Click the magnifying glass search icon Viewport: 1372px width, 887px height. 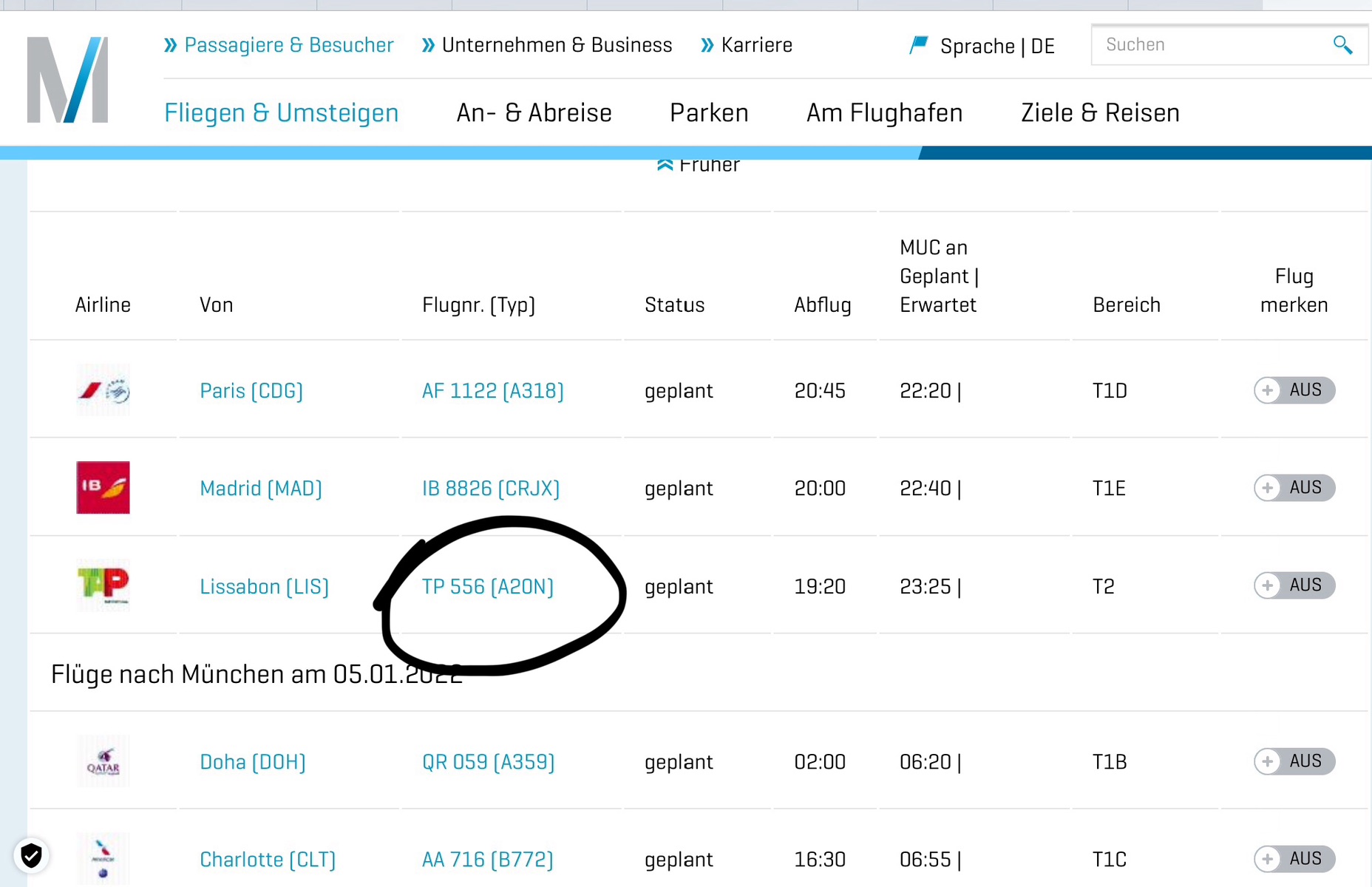pyautogui.click(x=1342, y=45)
